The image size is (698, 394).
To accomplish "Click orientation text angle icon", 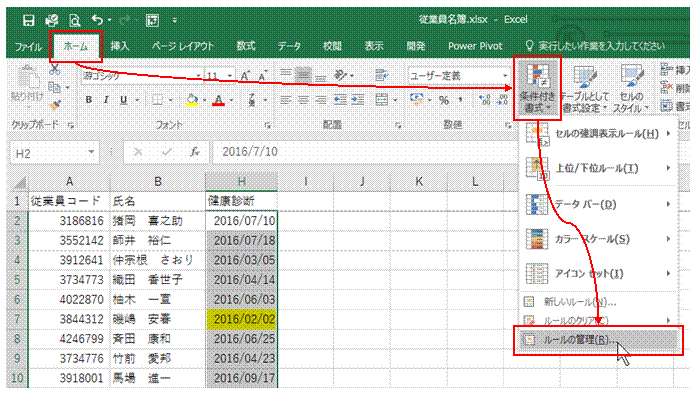I will [341, 76].
